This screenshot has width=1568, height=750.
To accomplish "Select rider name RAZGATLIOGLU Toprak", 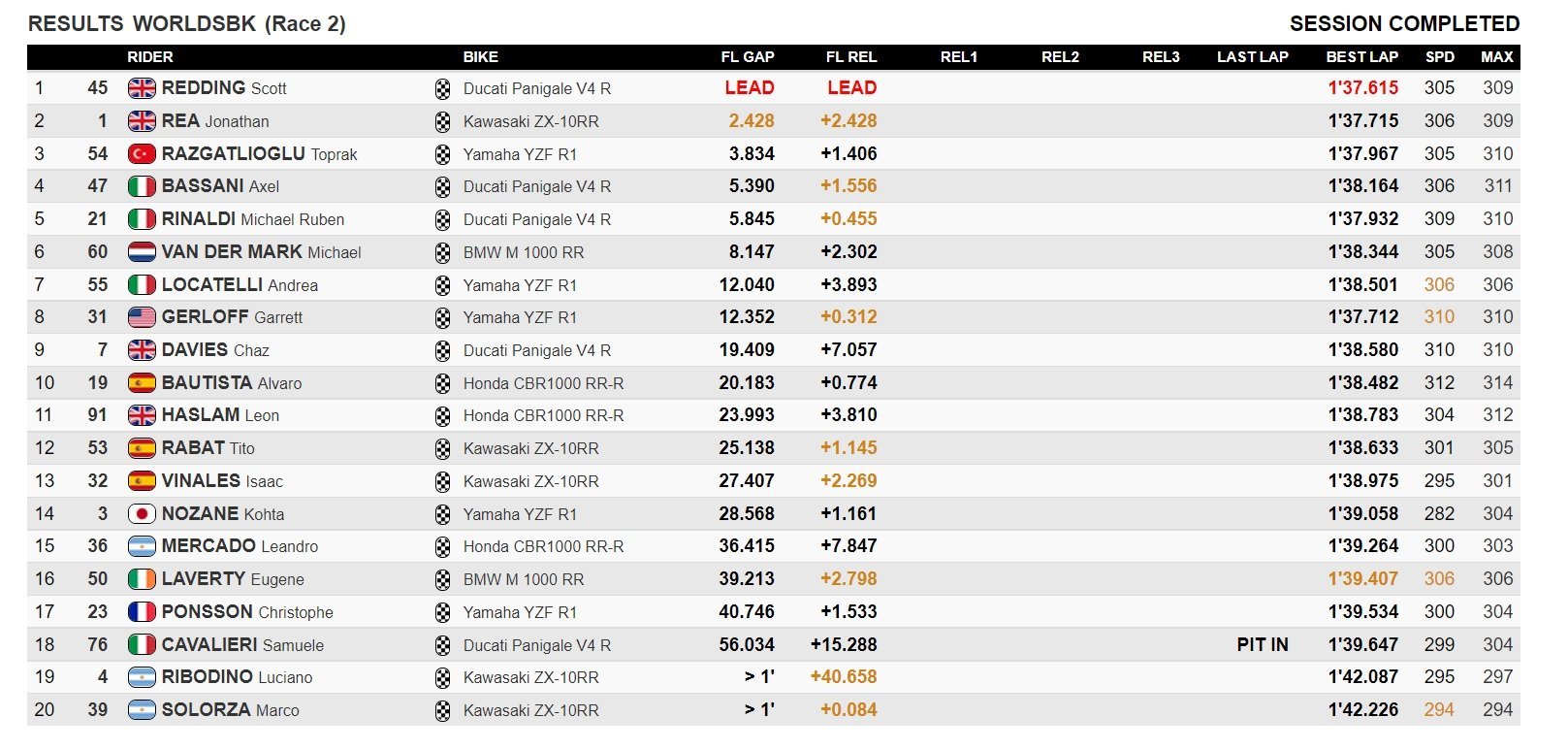I will tap(260, 154).
